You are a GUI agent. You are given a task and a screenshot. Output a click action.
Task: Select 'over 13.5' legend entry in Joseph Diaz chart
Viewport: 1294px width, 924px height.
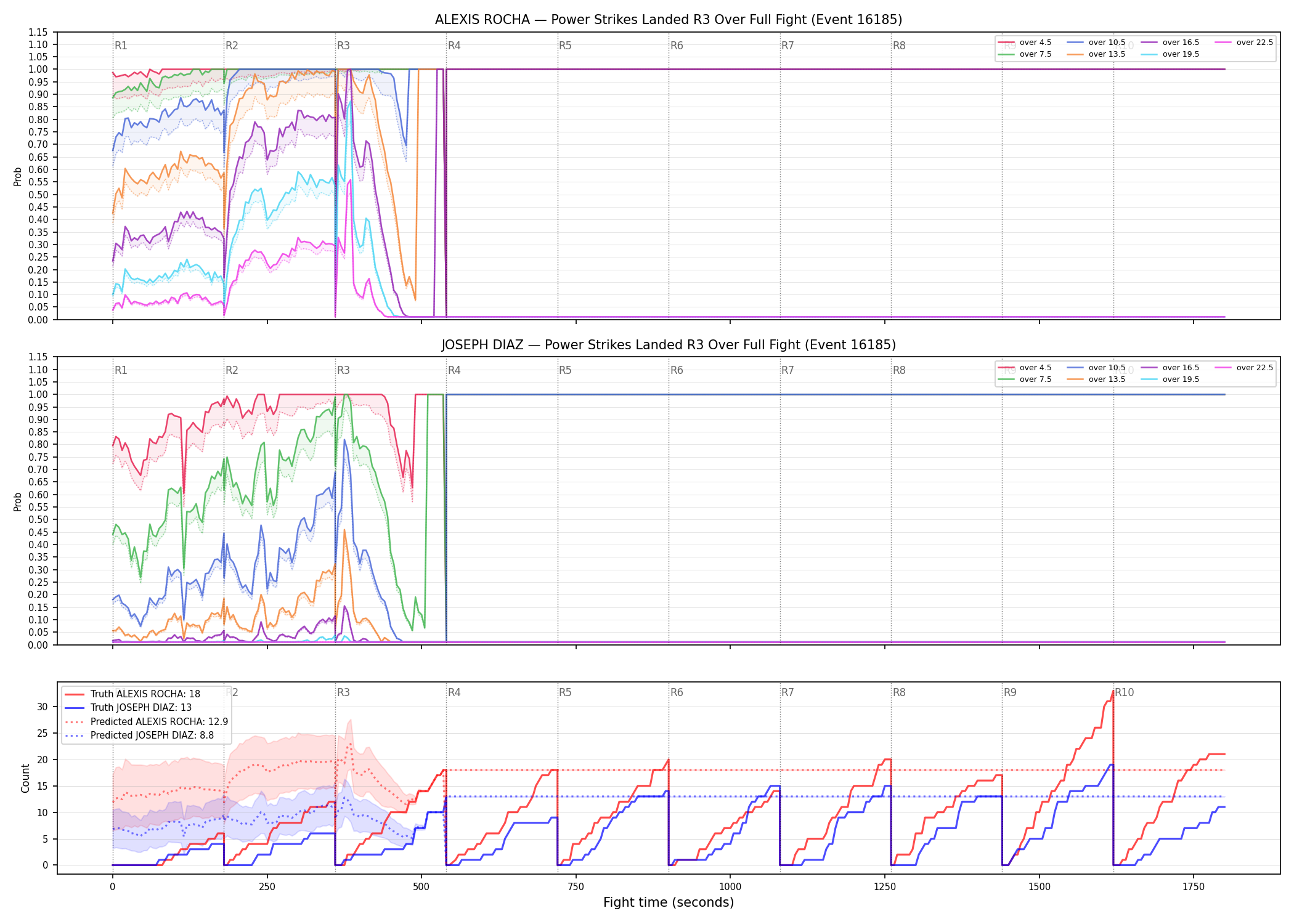tap(1096, 379)
